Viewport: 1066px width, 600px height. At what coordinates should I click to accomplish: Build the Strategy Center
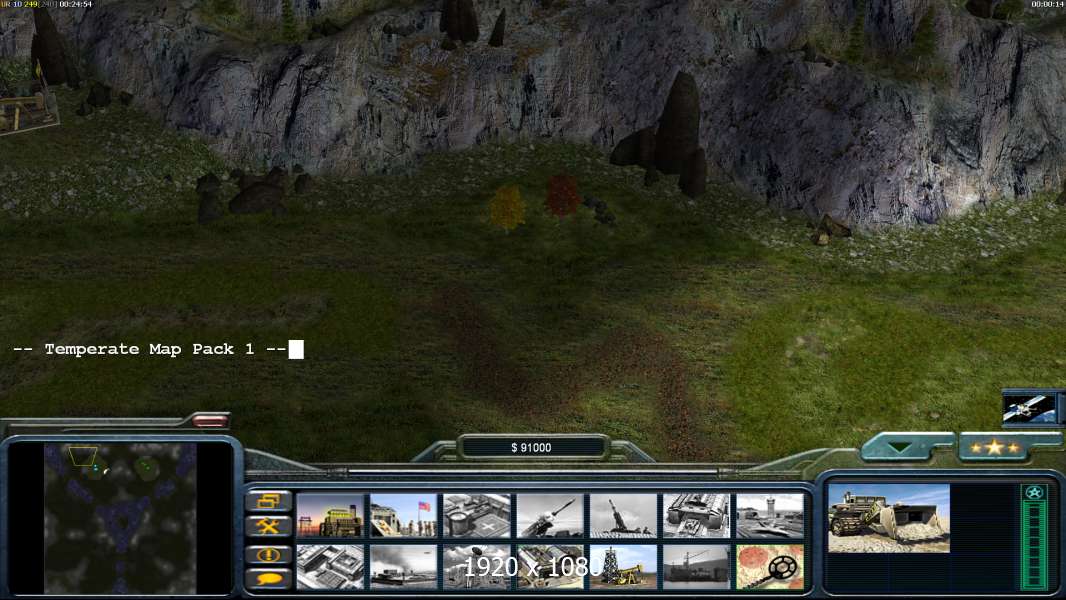330,566
